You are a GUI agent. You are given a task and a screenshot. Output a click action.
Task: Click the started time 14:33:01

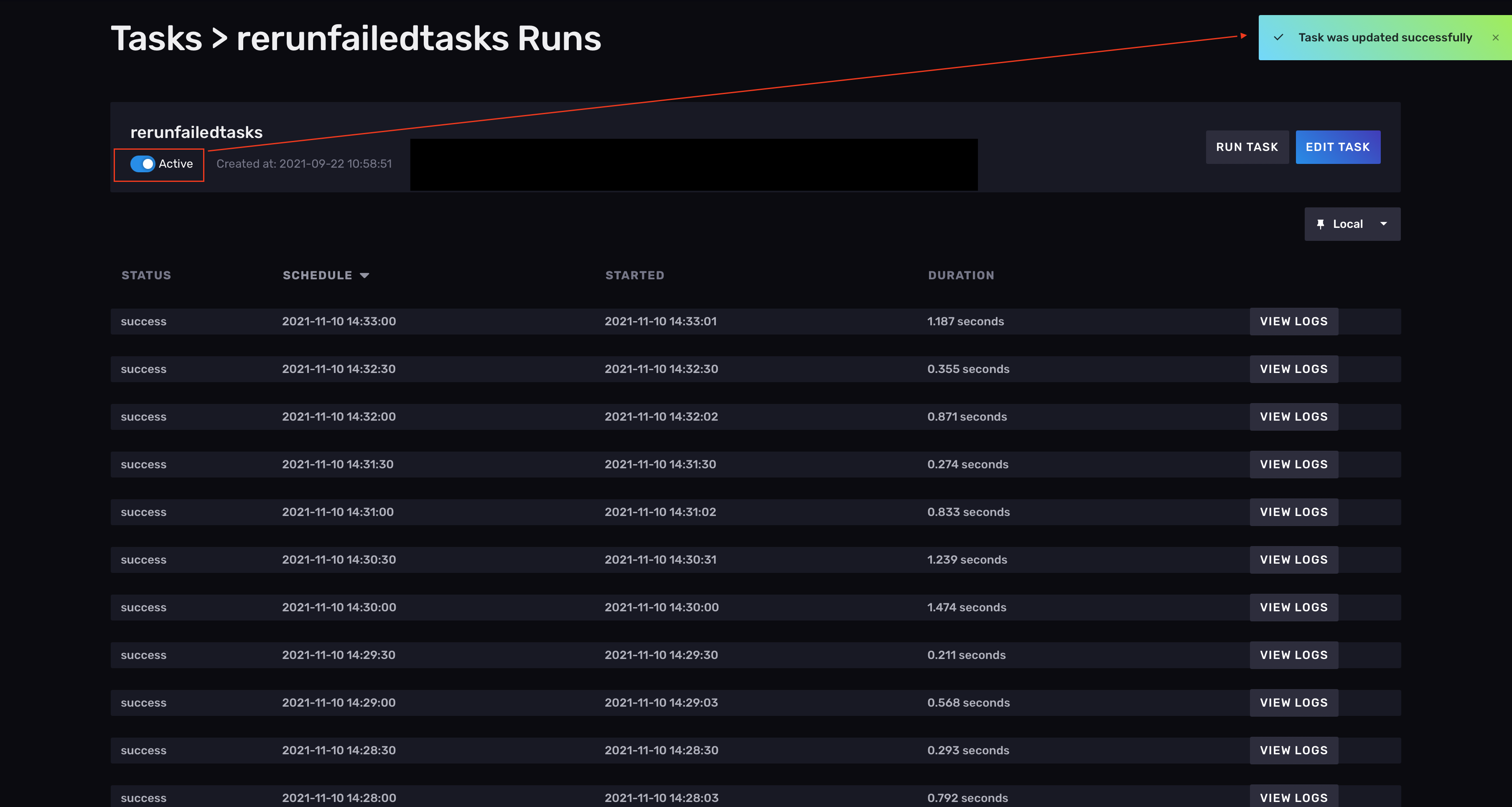pos(660,321)
